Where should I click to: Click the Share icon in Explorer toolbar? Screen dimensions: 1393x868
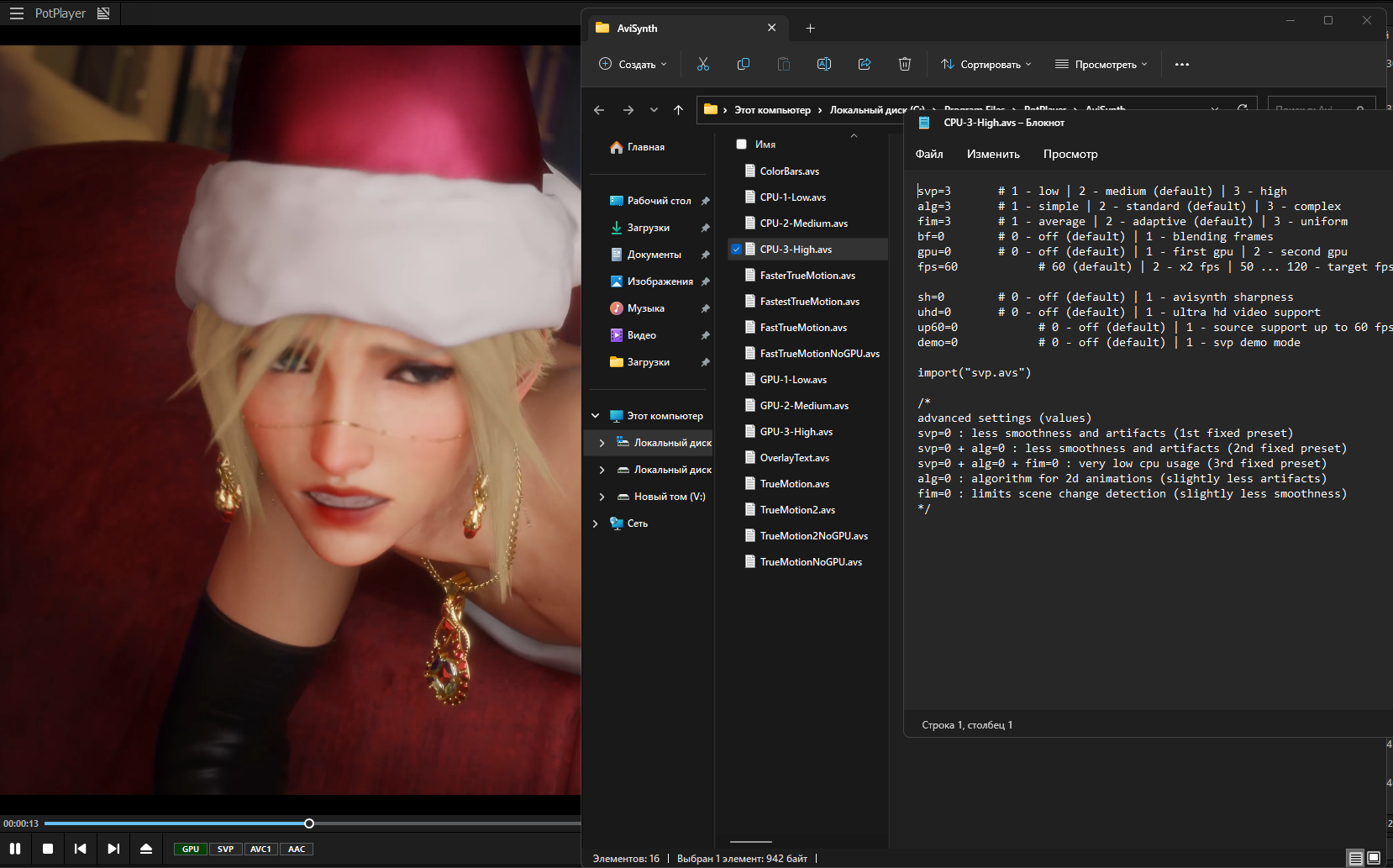point(865,64)
